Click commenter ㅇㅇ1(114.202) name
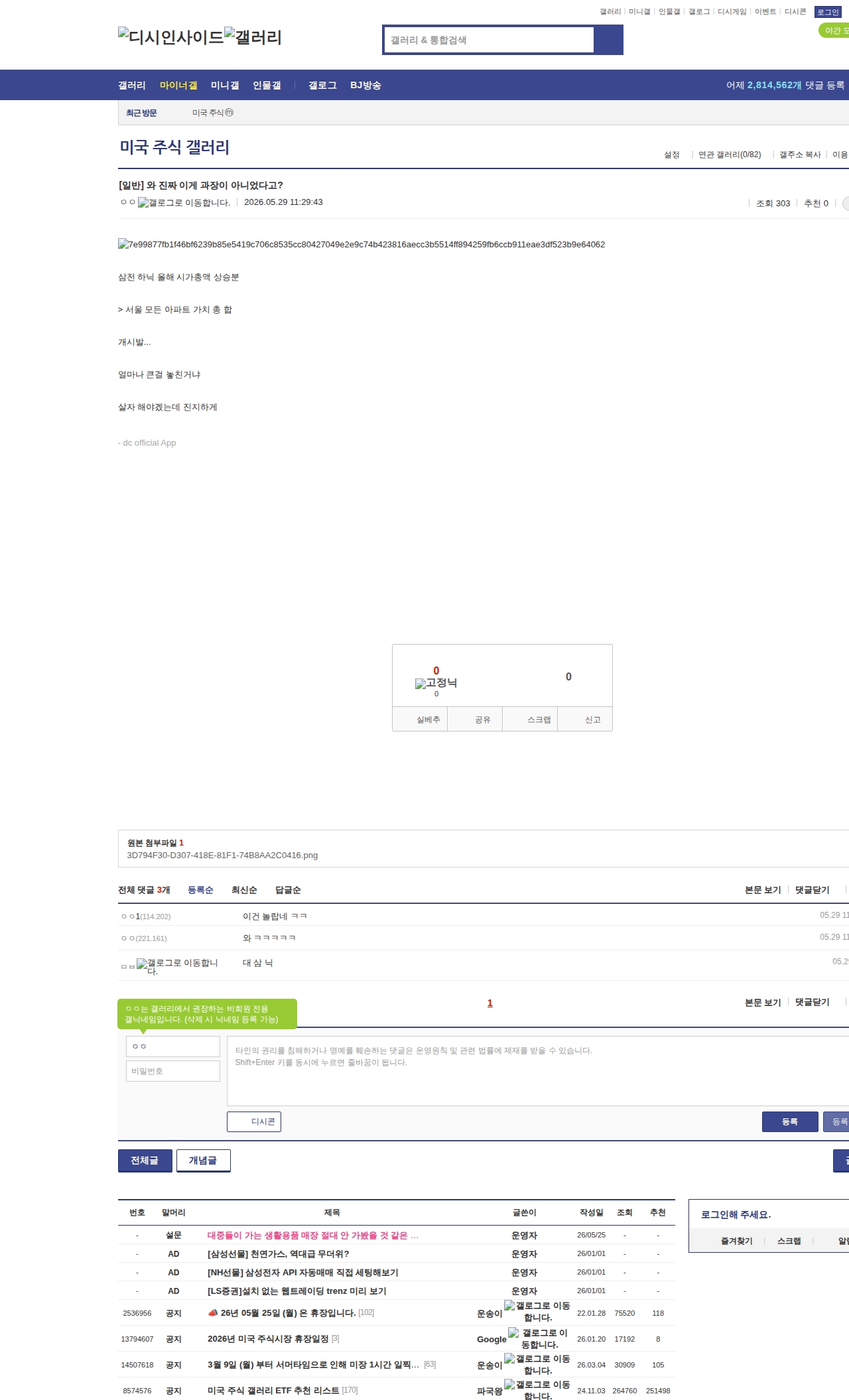Viewport: 849px width, 1400px height. click(146, 917)
